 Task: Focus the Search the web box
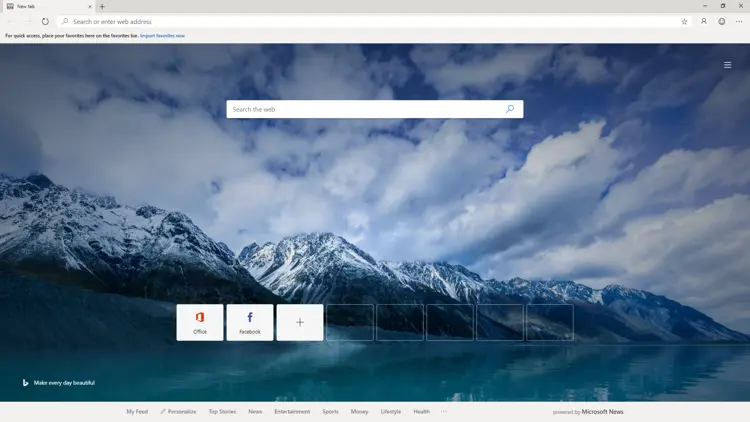(375, 109)
